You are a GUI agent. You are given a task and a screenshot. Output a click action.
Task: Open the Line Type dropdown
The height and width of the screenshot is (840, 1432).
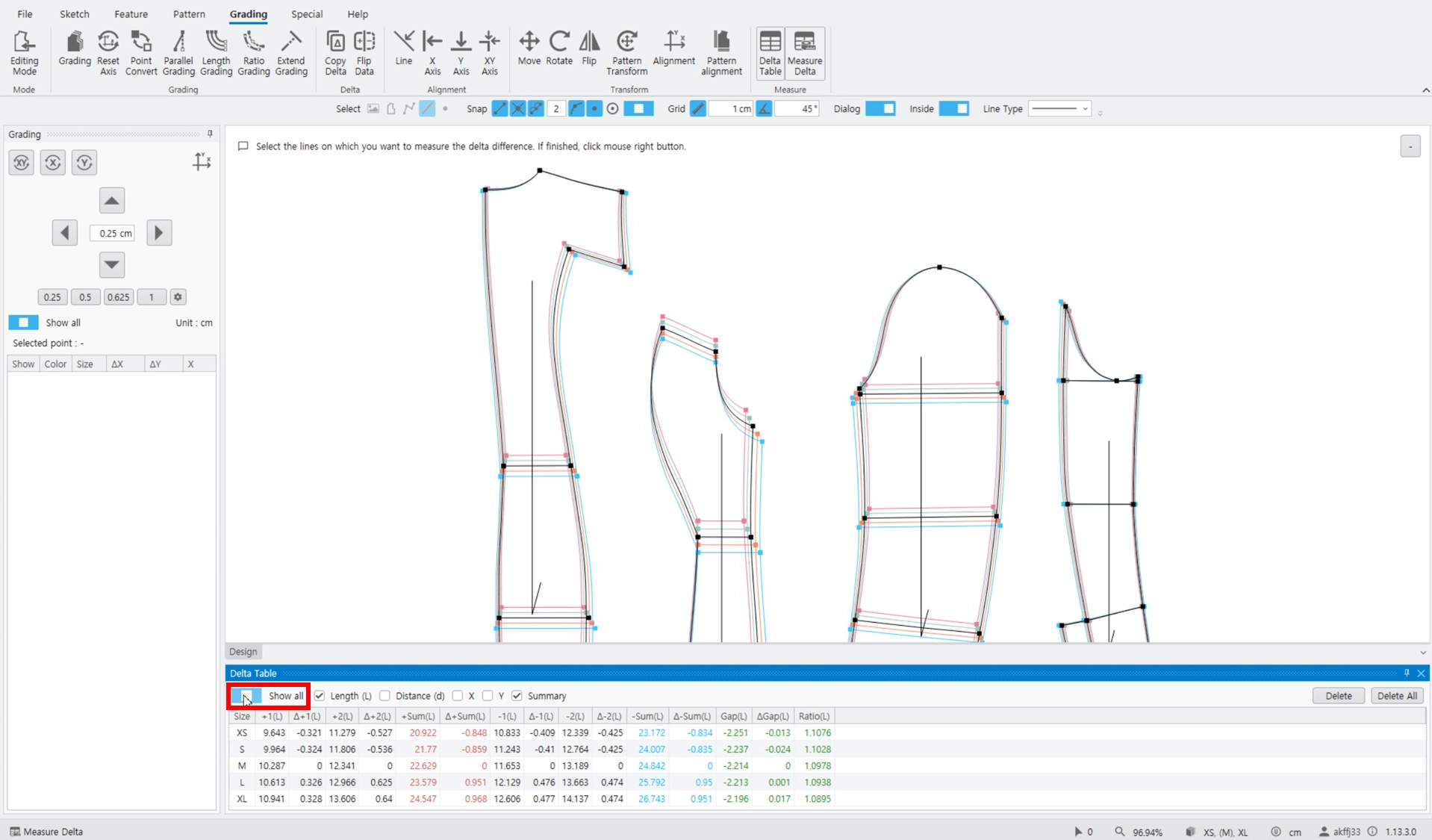click(1059, 109)
